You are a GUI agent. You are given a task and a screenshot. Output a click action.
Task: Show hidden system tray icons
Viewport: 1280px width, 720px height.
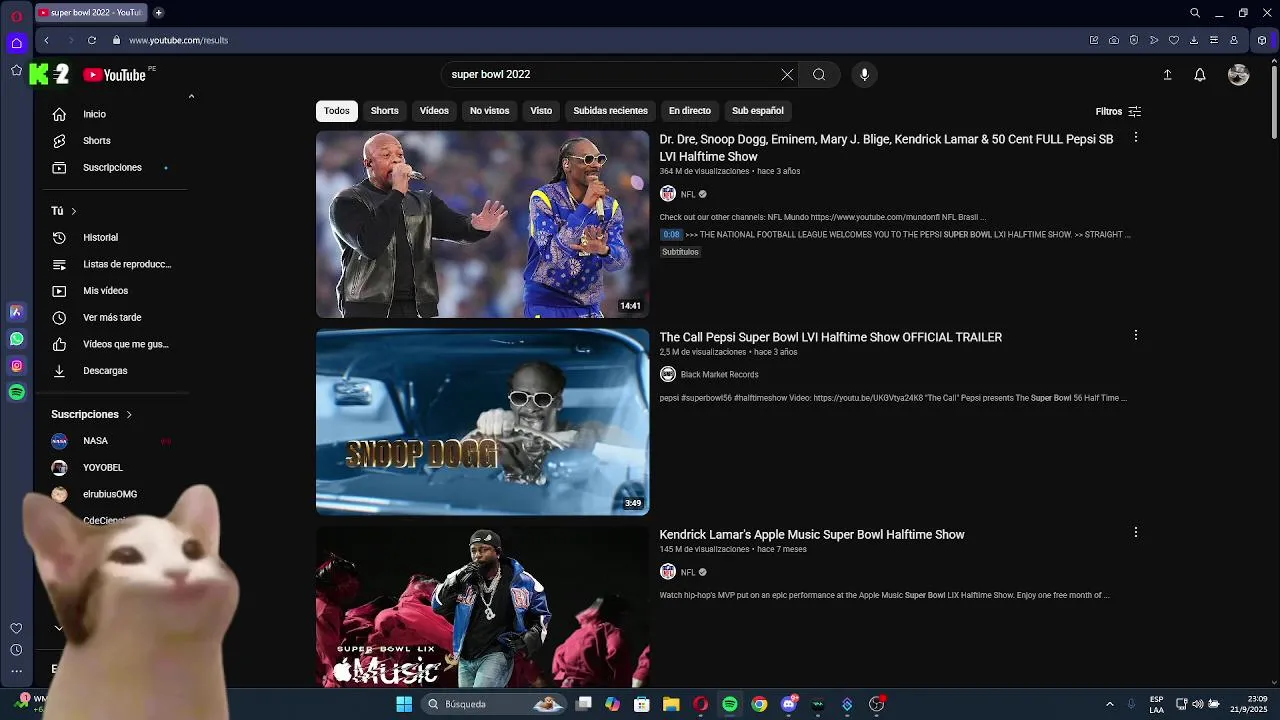point(1109,704)
